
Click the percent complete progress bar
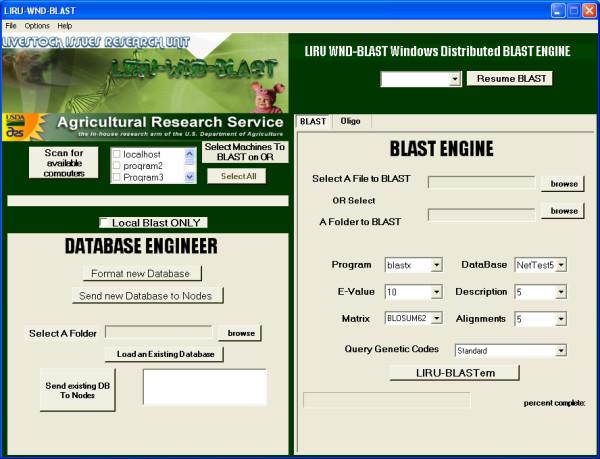click(x=386, y=400)
